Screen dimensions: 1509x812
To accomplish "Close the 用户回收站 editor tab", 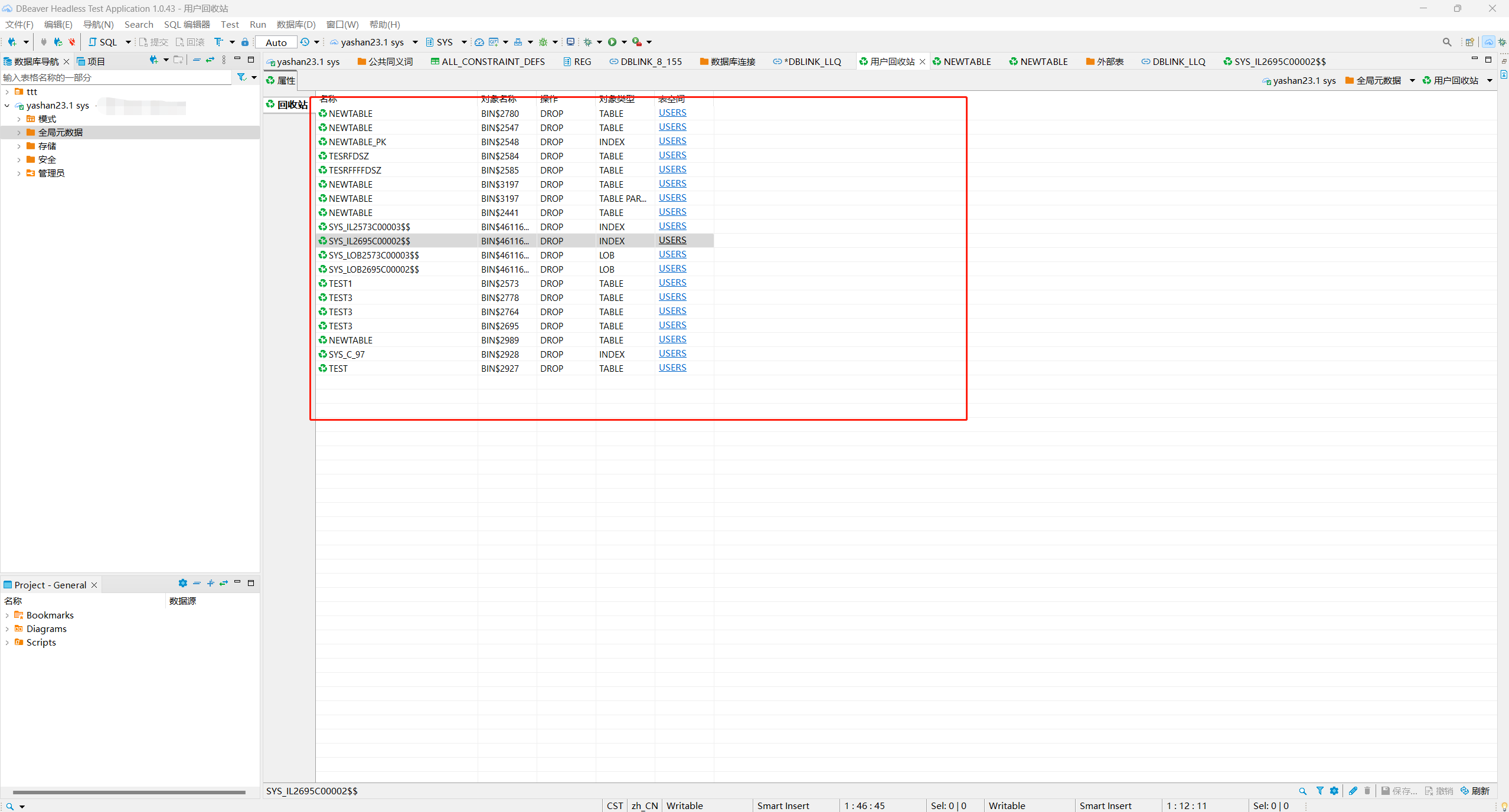I will [x=922, y=61].
